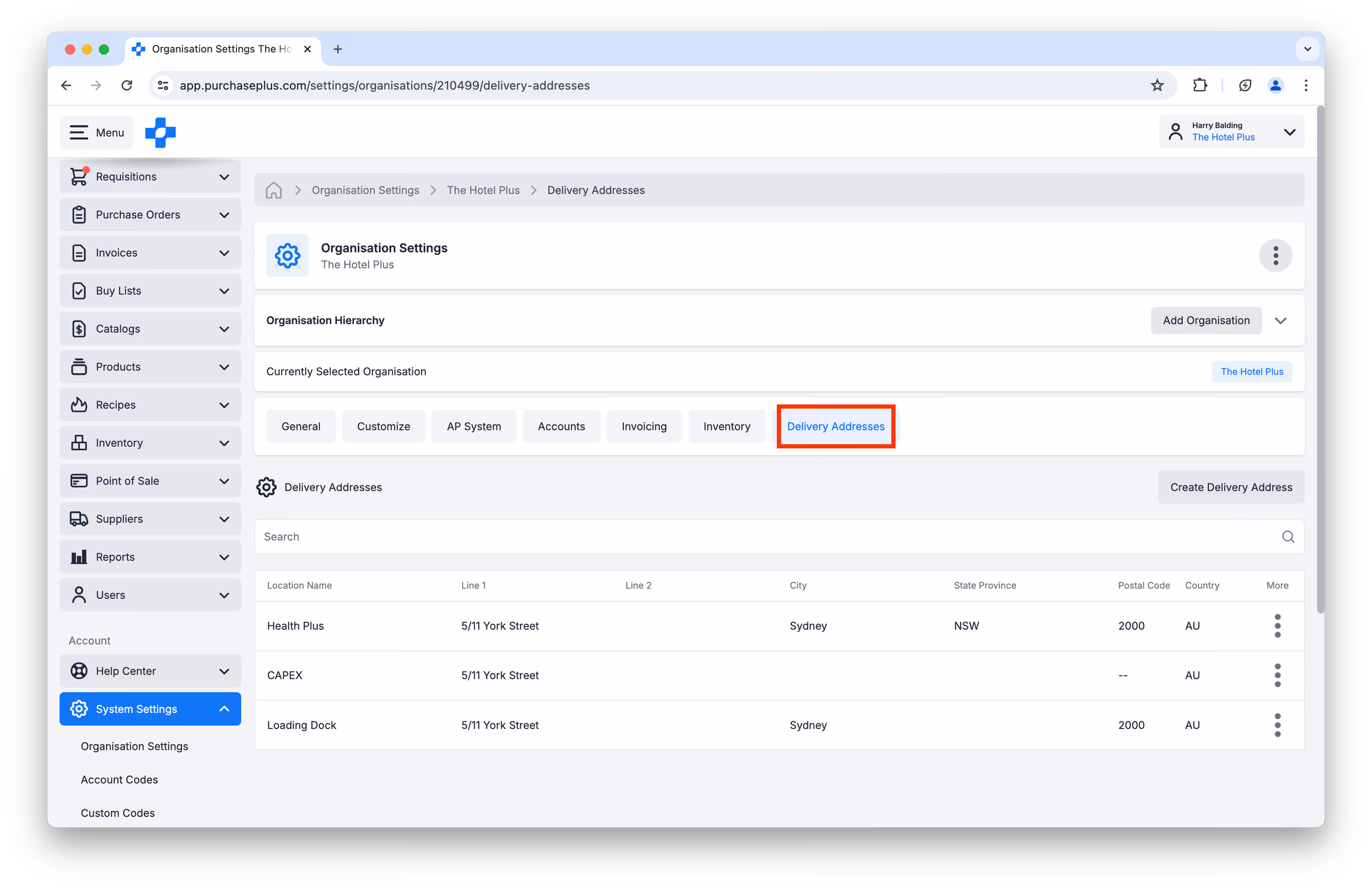Click the delivery address Search field
The width and height of the screenshot is (1372, 890).
click(x=779, y=537)
